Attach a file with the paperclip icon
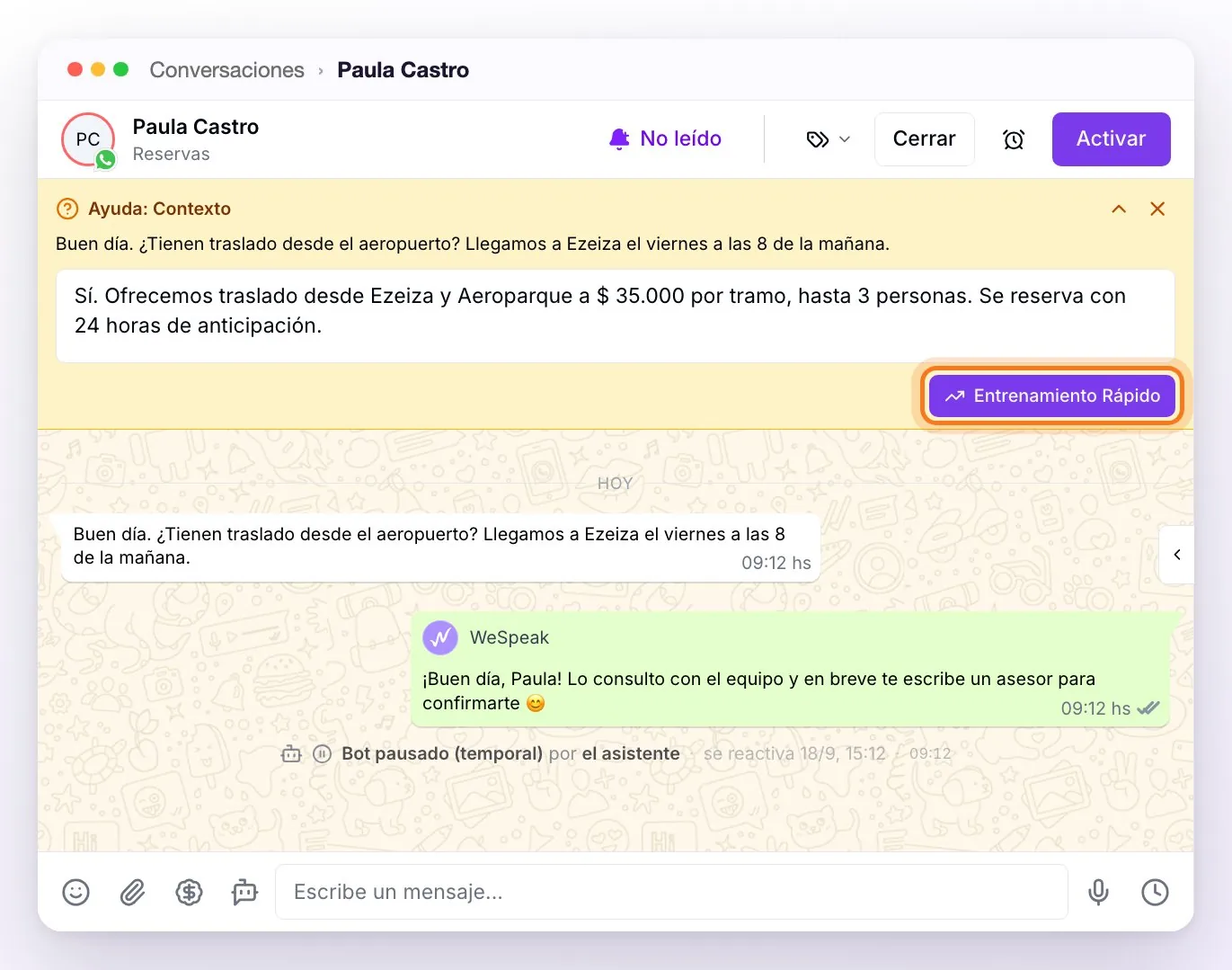The image size is (1232, 970). pos(132,892)
